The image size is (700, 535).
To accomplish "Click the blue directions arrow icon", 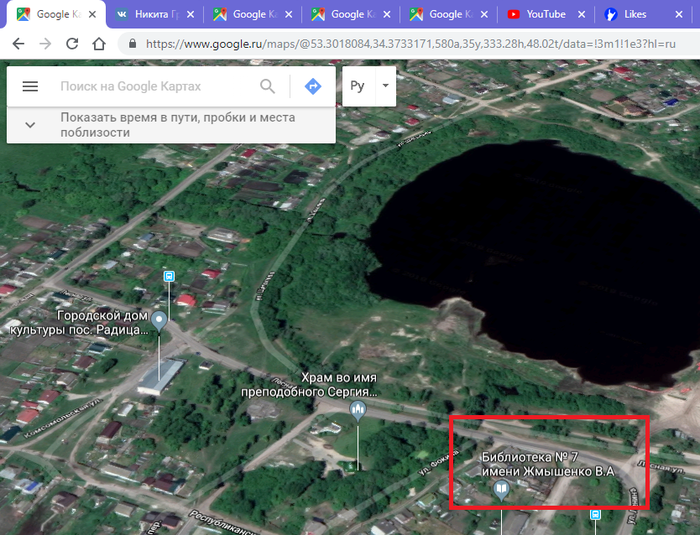I will click(312, 87).
